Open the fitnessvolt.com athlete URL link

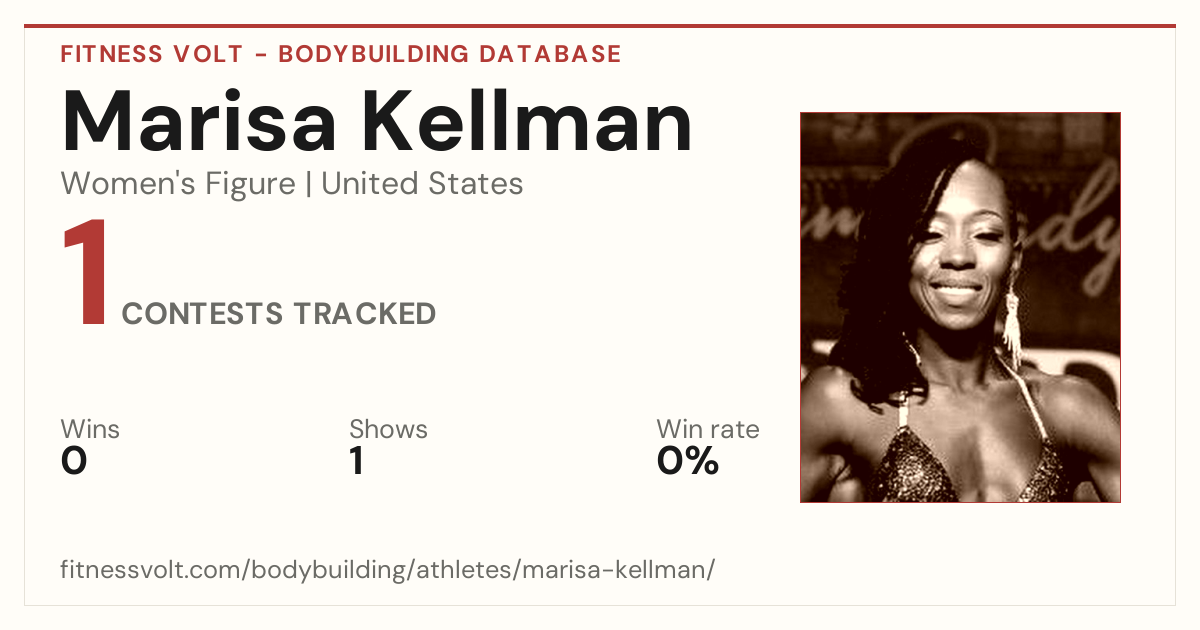click(x=388, y=570)
